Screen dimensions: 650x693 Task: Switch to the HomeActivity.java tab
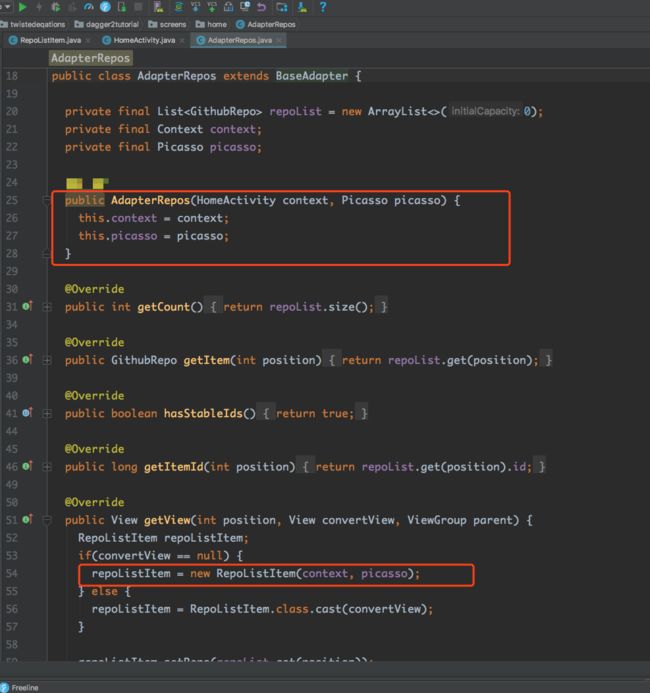144,40
